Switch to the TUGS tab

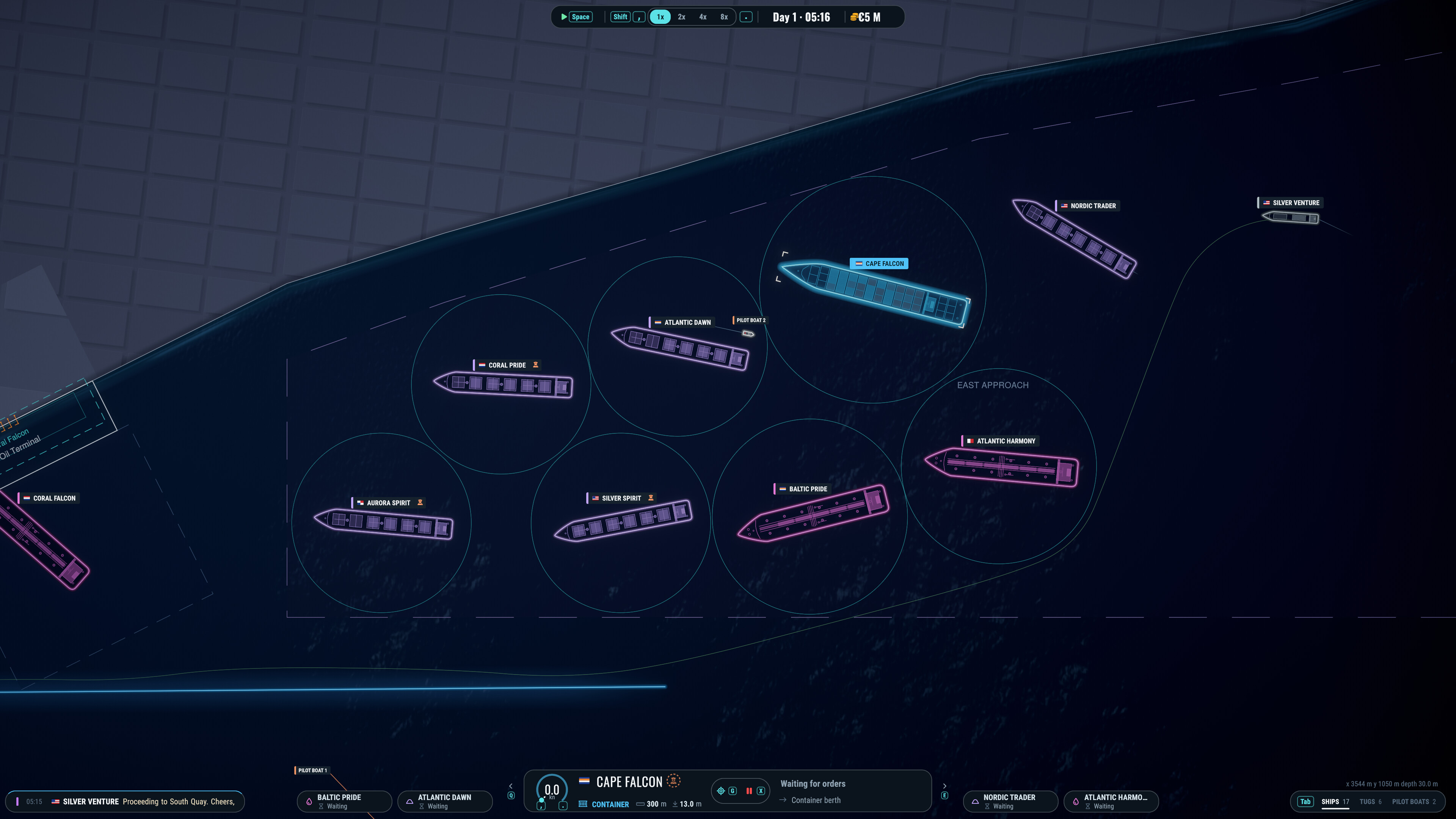tap(1370, 802)
